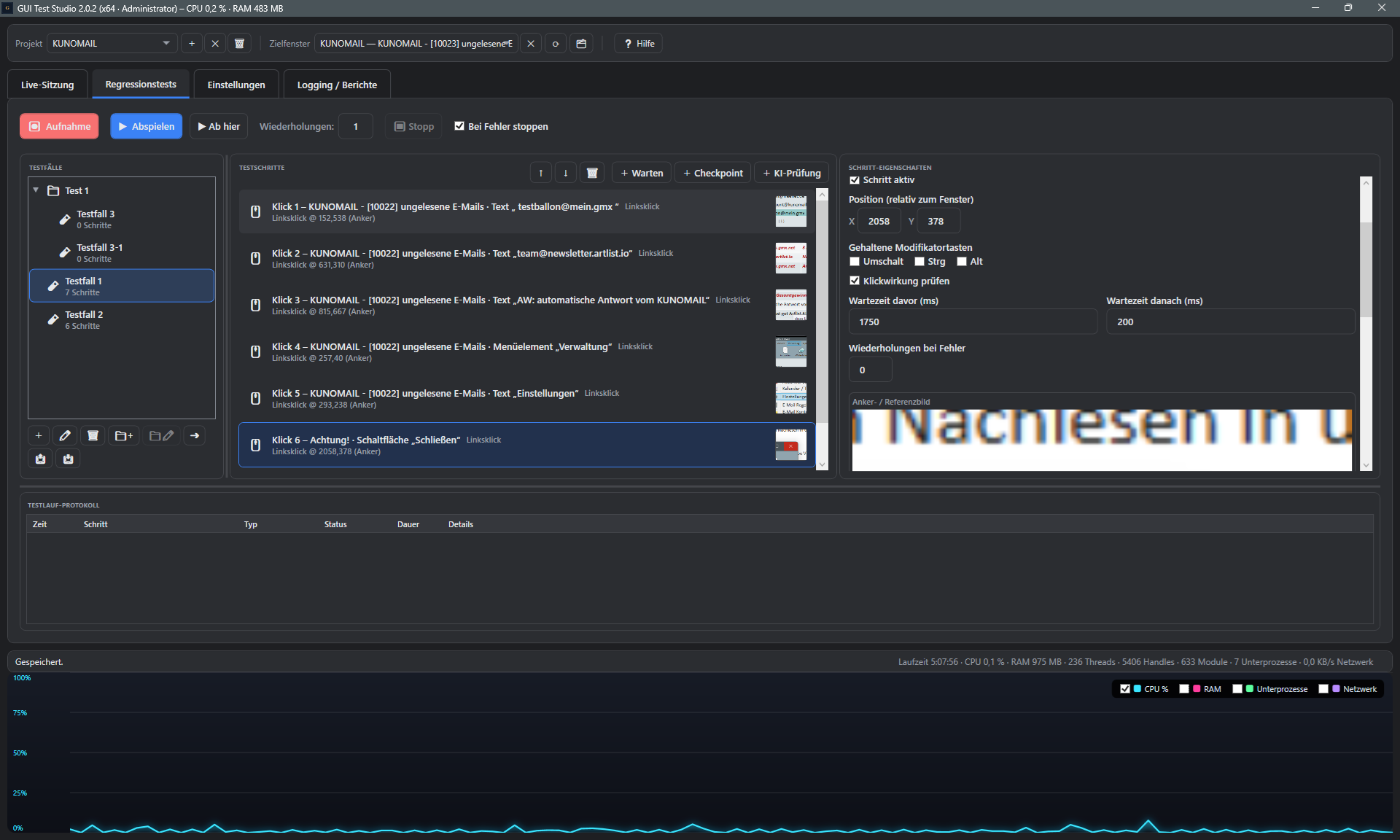Uncheck Schritt aktiv checkbox
The image size is (1400, 840).
[855, 180]
